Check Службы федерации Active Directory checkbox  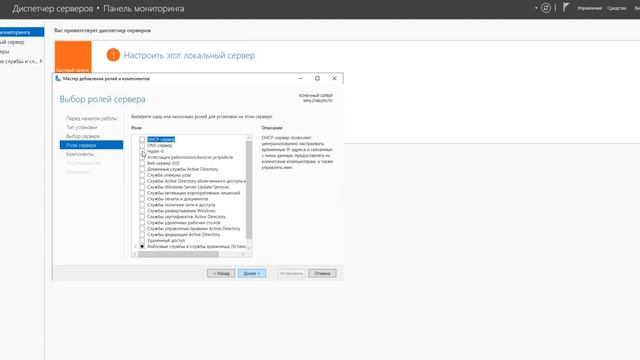tap(142, 235)
